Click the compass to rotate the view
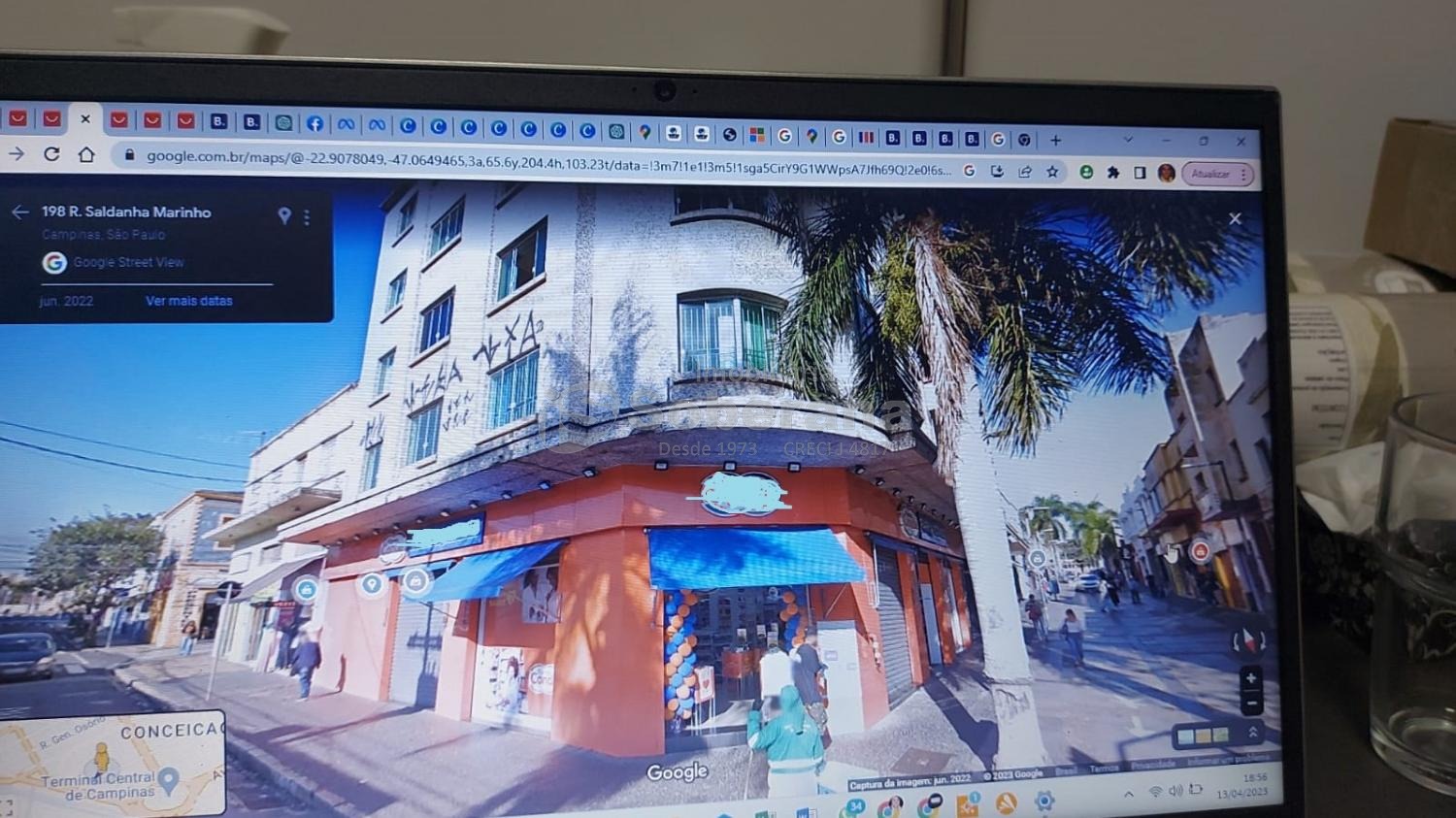 click(1249, 641)
